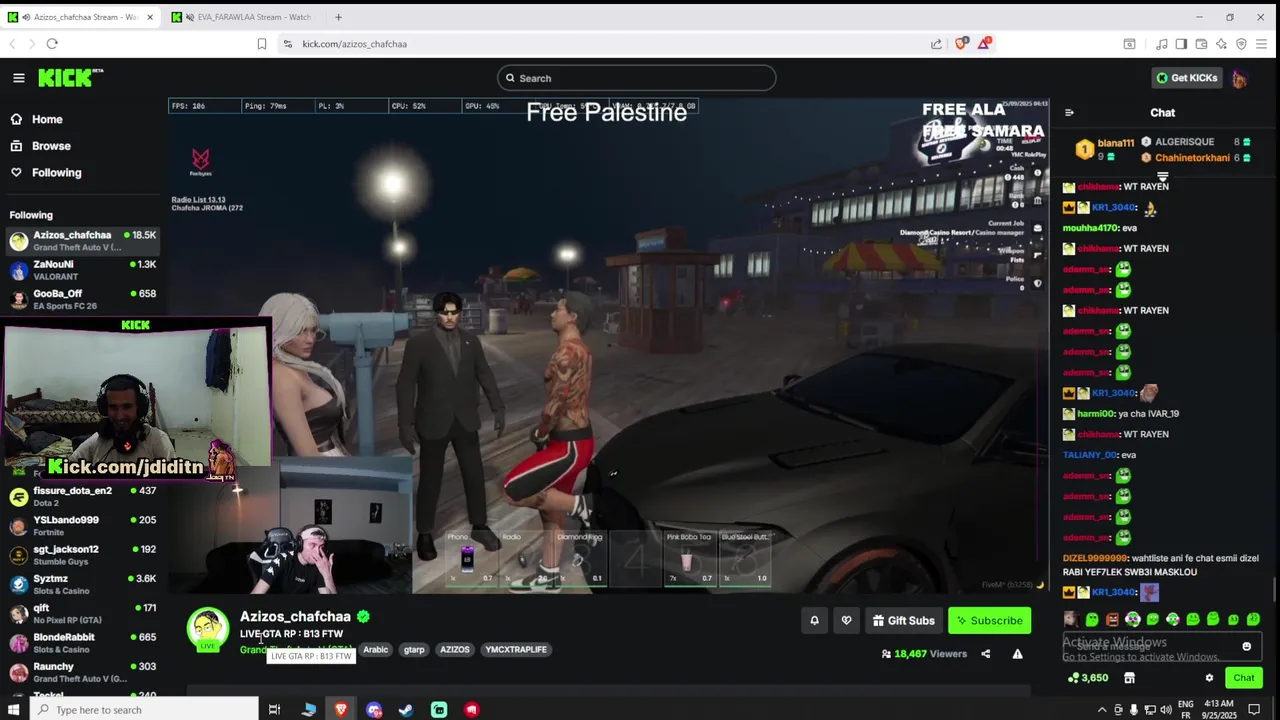Click the 3,650 channel points balance
This screenshot has height=720, width=1280.
coord(1088,678)
